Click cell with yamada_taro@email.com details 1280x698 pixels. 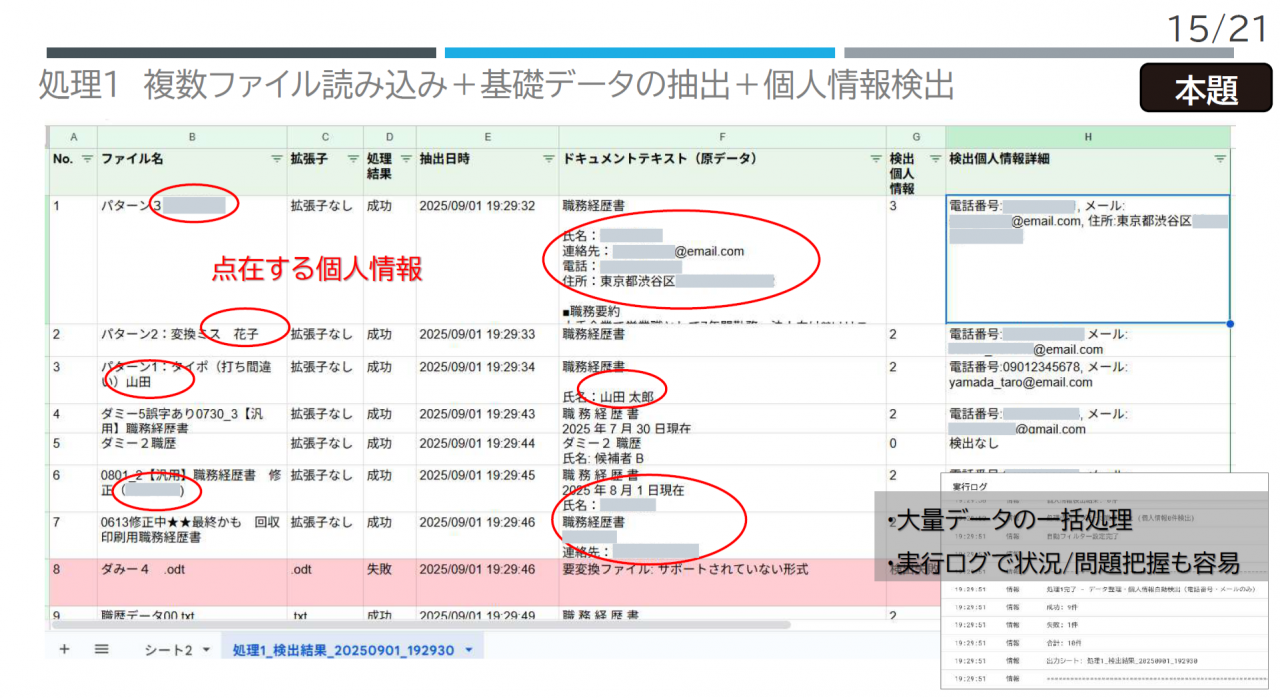1088,381
